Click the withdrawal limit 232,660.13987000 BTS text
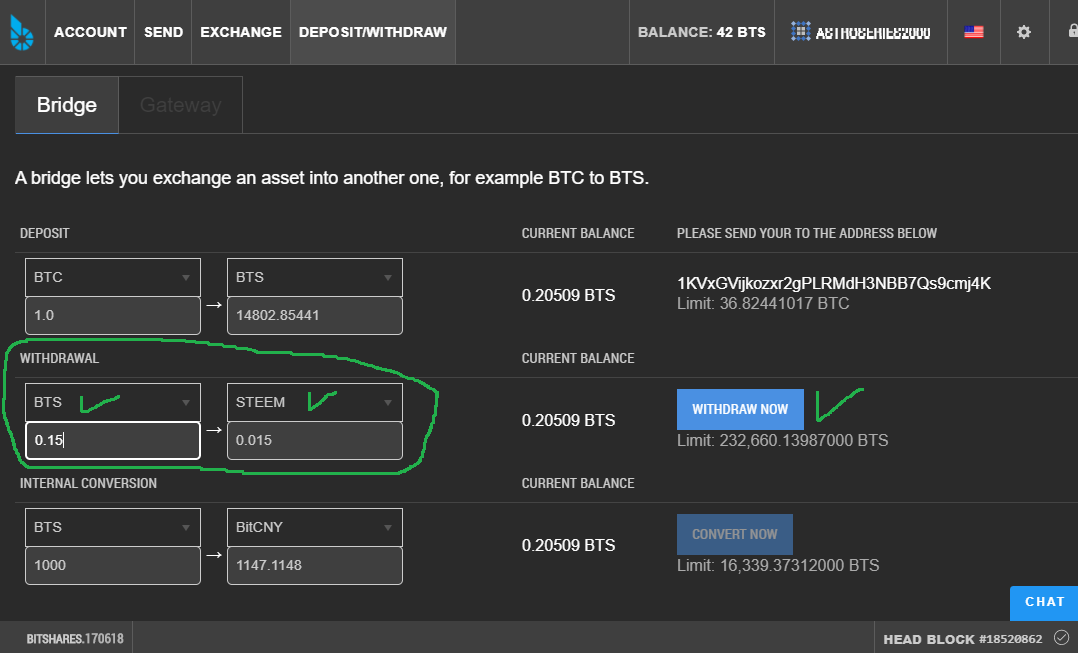This screenshot has width=1078, height=653. click(782, 440)
